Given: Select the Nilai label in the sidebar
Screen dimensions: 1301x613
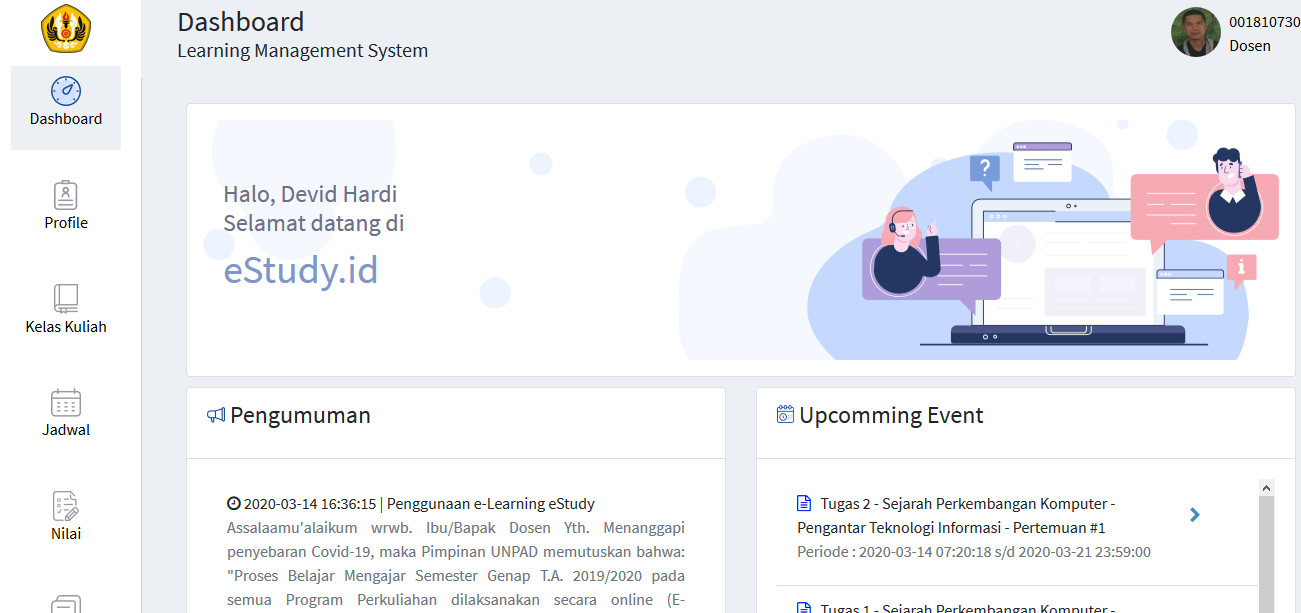Looking at the screenshot, I should (x=66, y=534).
